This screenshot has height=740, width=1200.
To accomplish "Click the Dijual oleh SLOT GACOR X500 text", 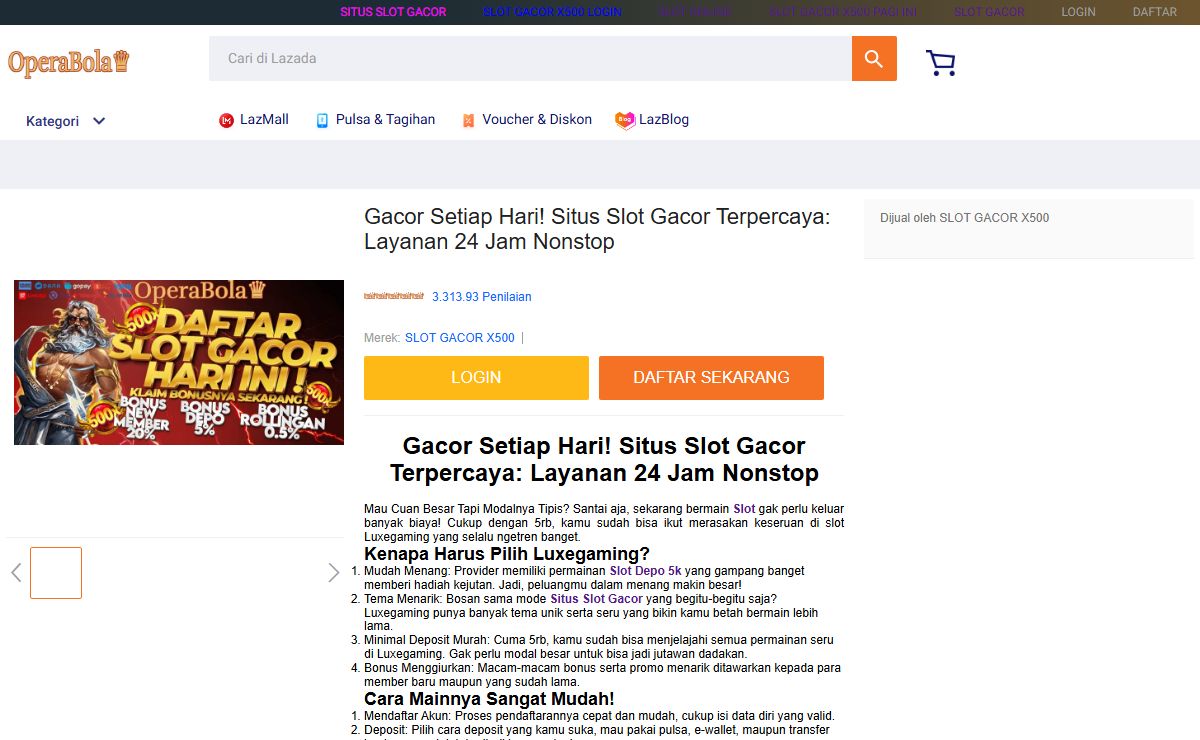I will [964, 218].
